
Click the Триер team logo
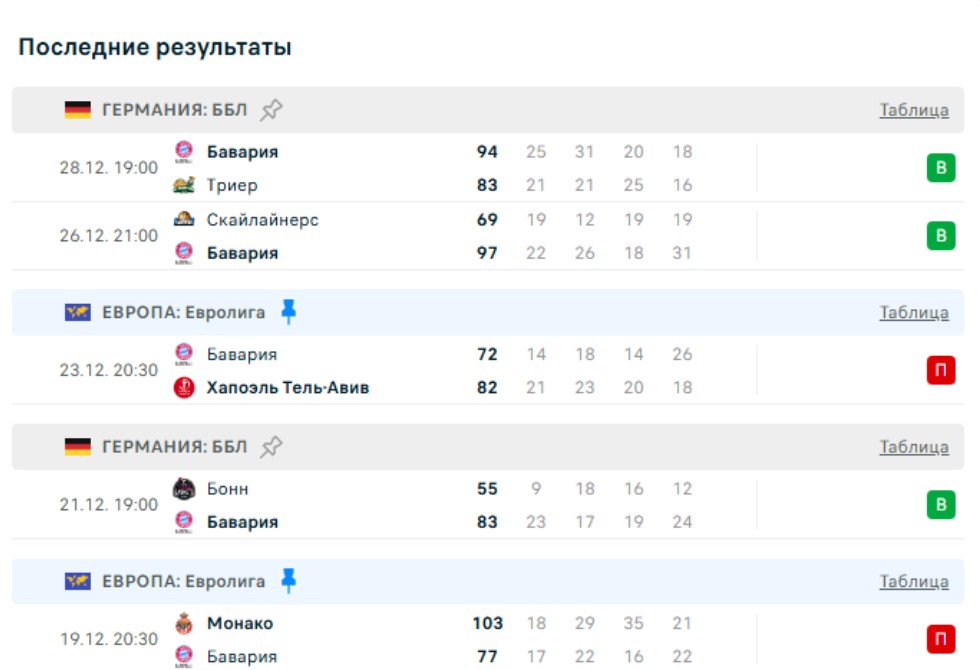pyautogui.click(x=183, y=185)
